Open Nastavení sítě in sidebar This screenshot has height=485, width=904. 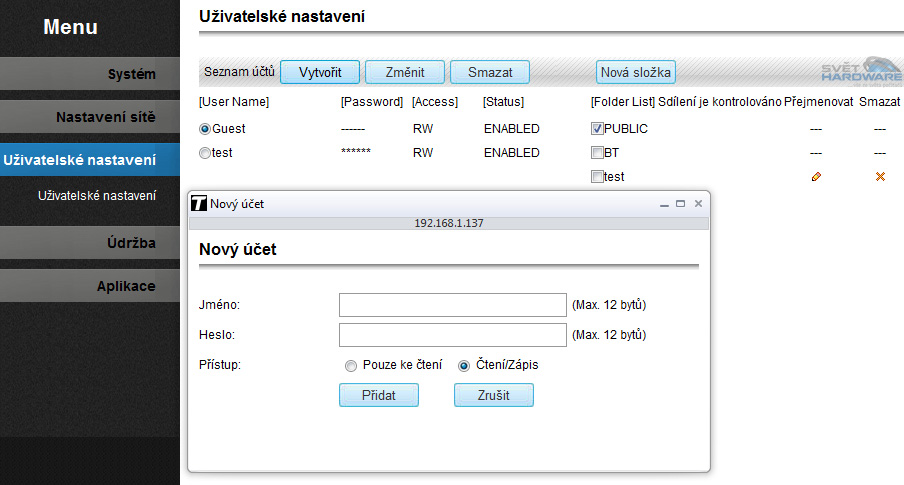[x=90, y=117]
